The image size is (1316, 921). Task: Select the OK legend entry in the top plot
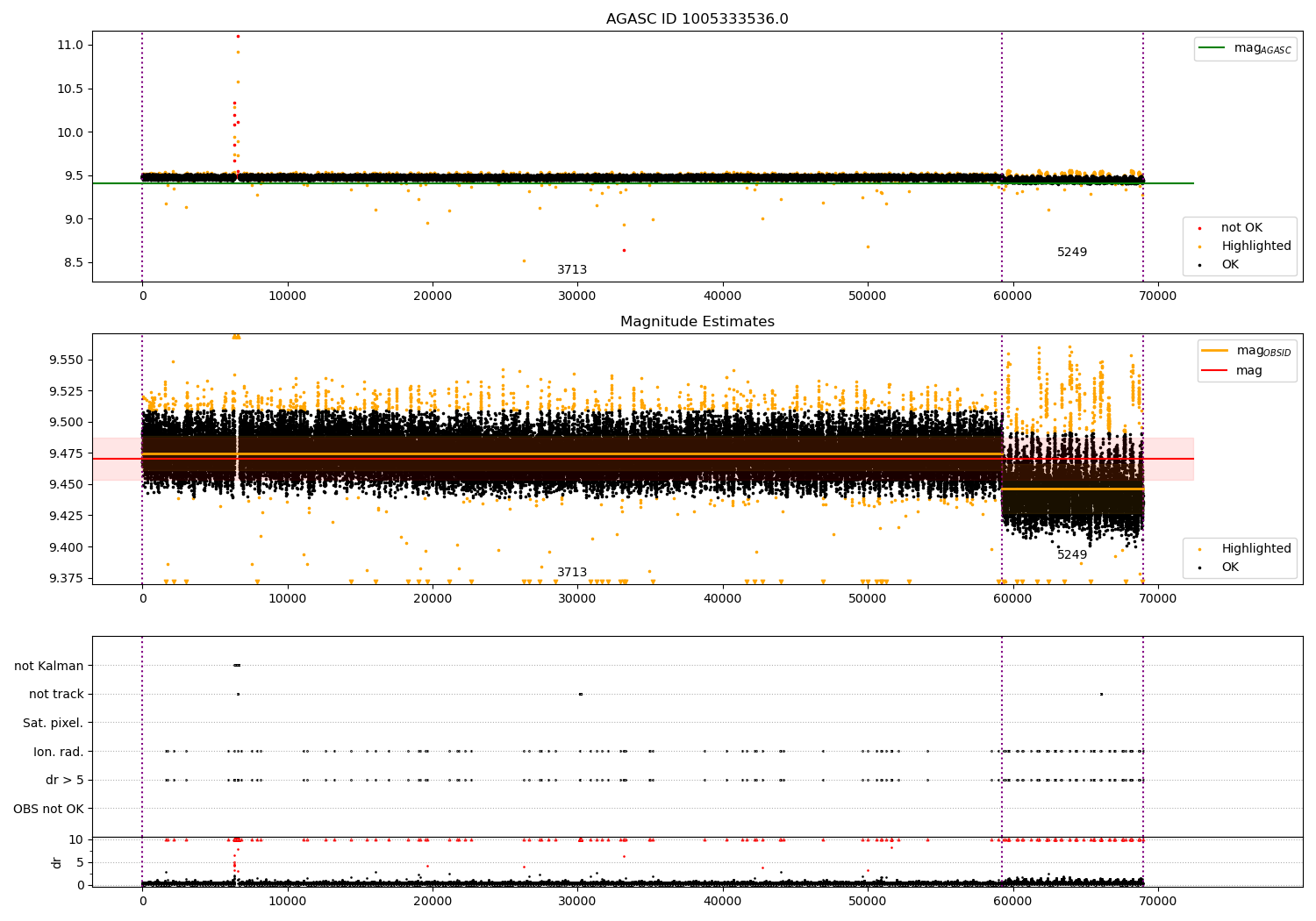point(1230,265)
